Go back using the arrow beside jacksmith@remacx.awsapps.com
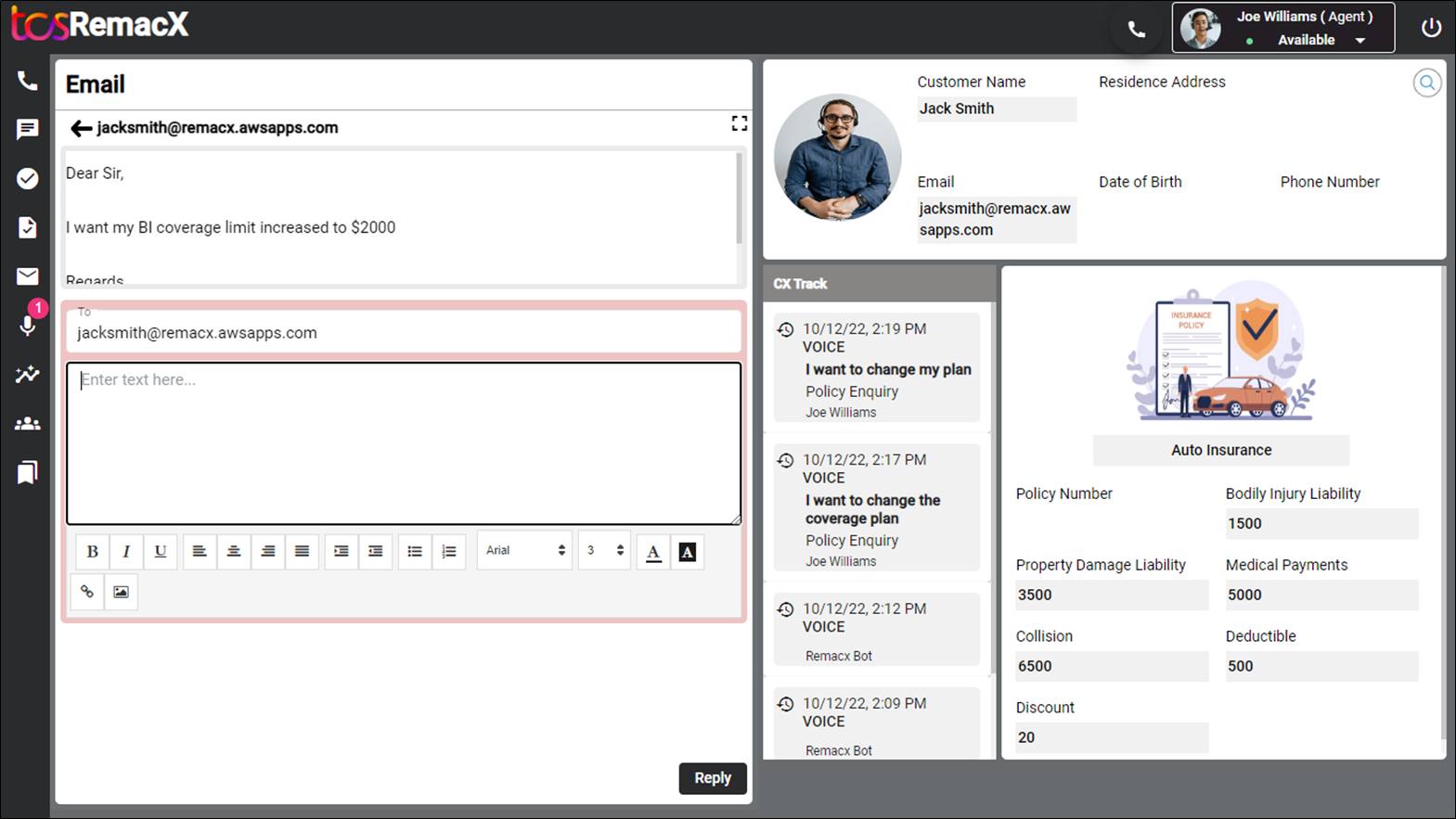This screenshot has width=1456, height=819. click(x=81, y=128)
